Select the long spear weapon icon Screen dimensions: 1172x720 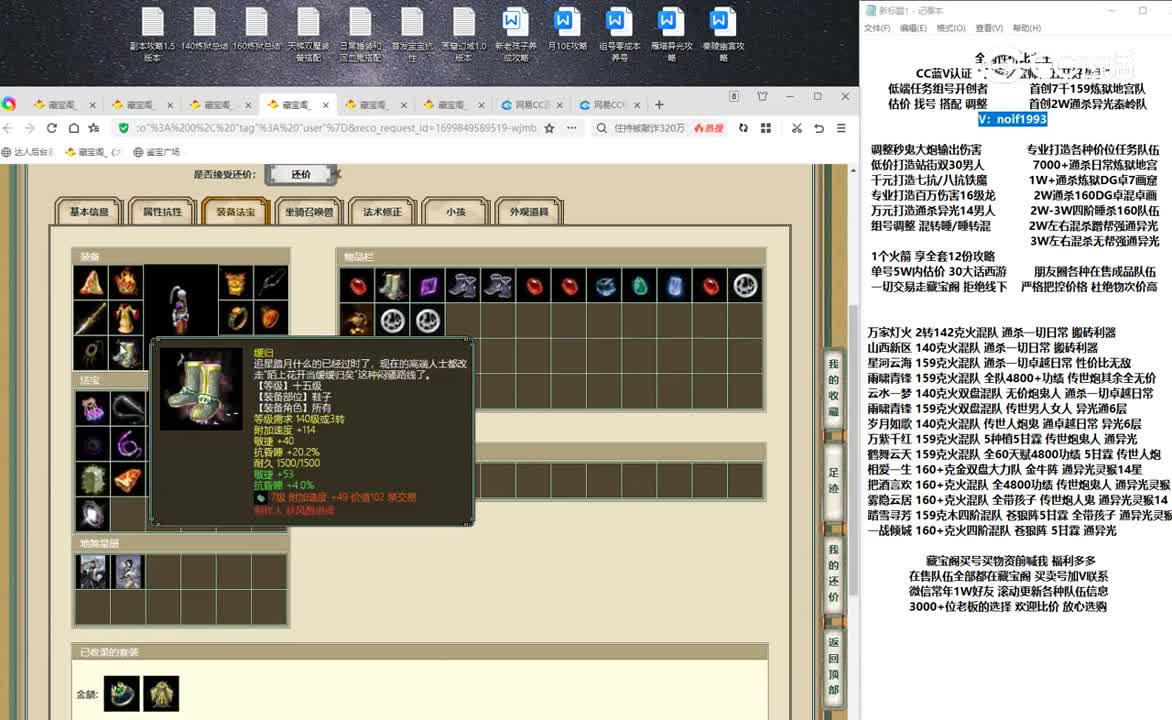click(91, 318)
